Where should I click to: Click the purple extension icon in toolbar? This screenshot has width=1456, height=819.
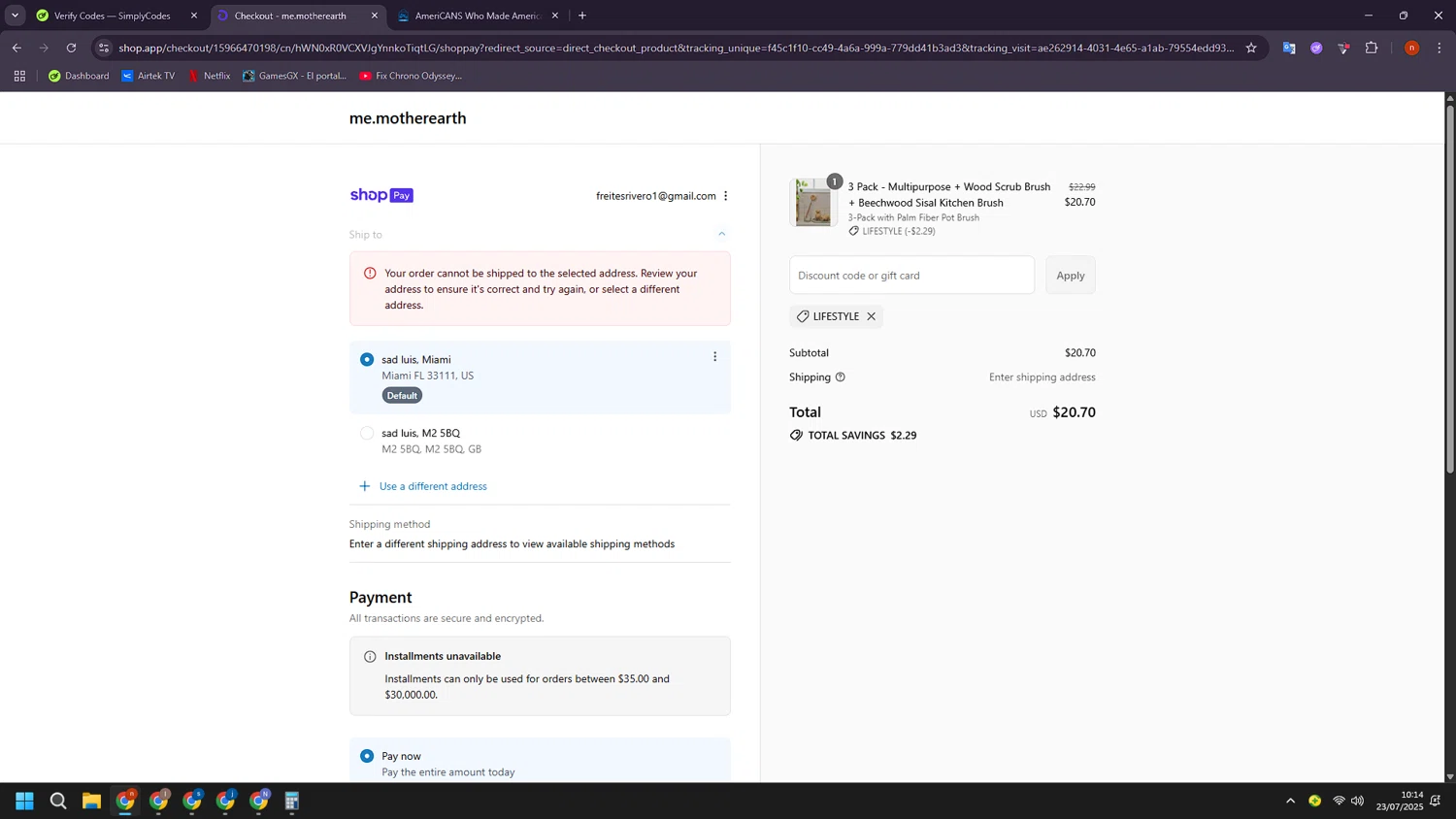1316,48
